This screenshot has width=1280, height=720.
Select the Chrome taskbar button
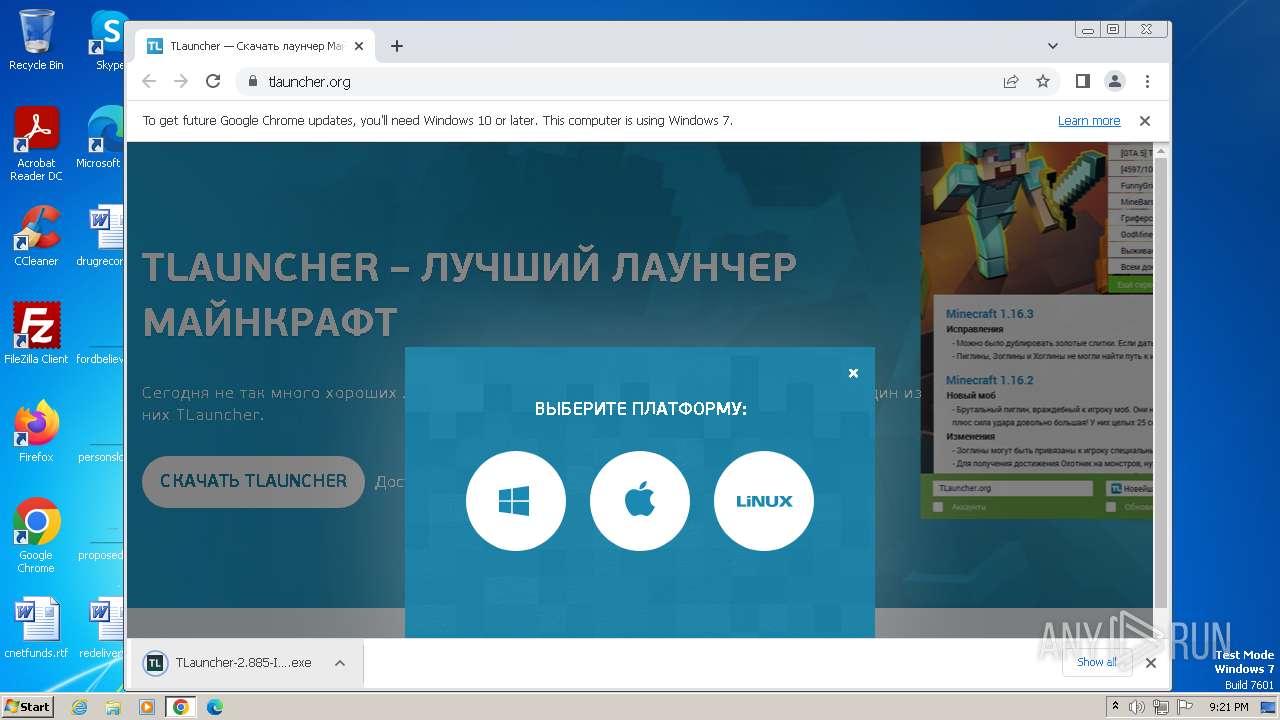point(181,707)
